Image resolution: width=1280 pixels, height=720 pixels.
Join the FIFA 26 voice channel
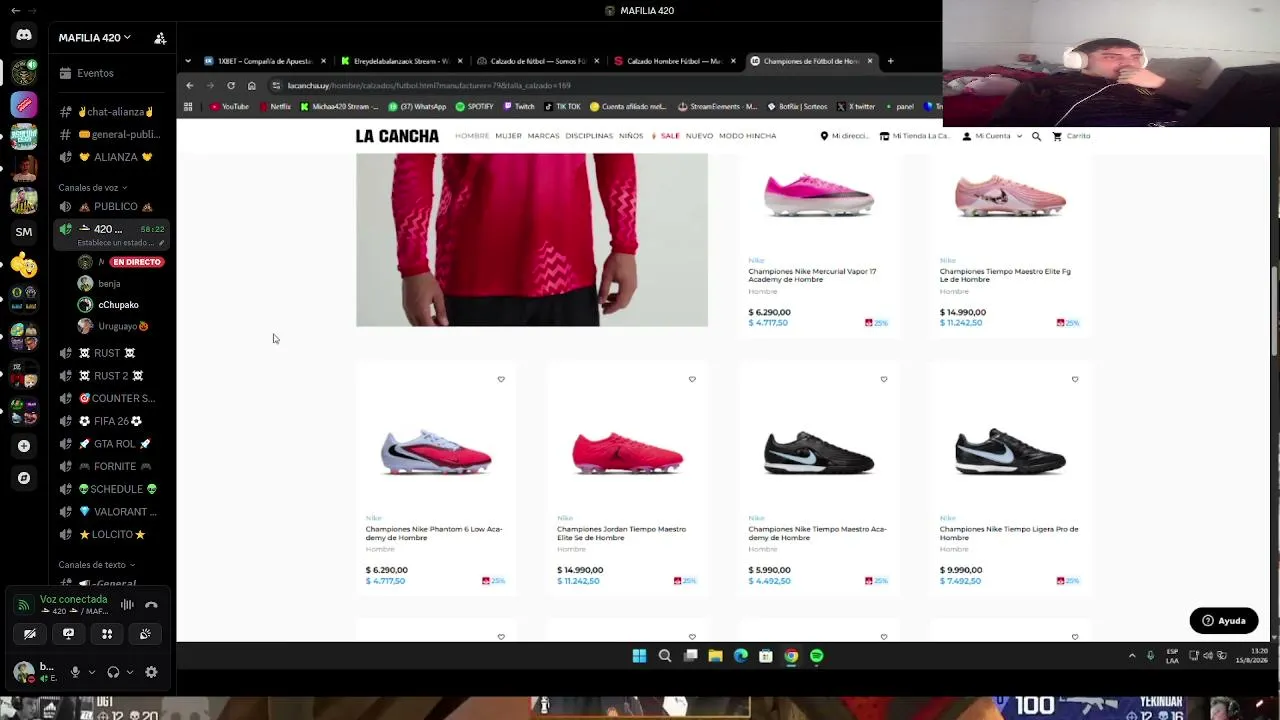[x=108, y=421]
